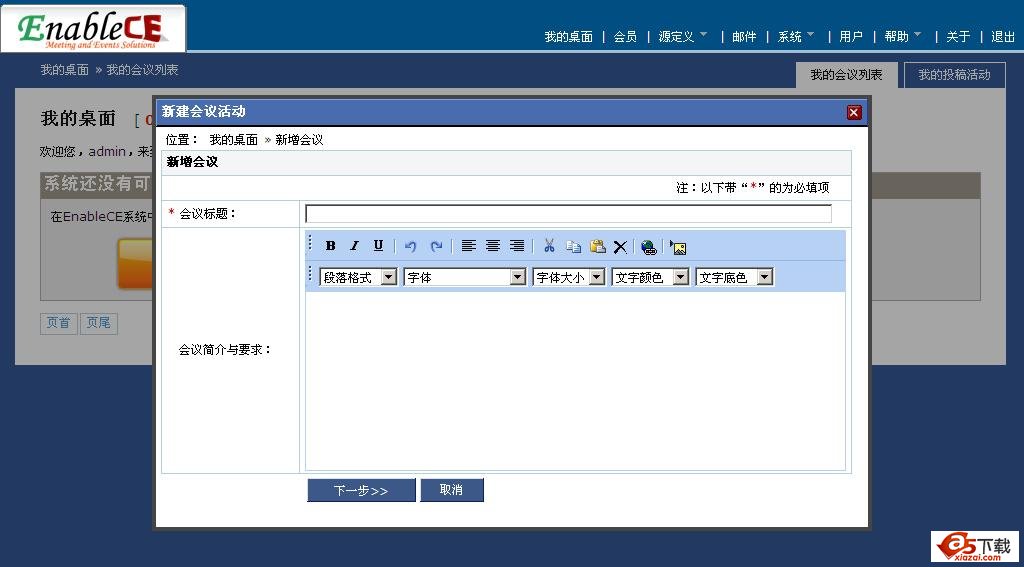Click the underline formatting icon
This screenshot has width=1024, height=567.
[378, 246]
